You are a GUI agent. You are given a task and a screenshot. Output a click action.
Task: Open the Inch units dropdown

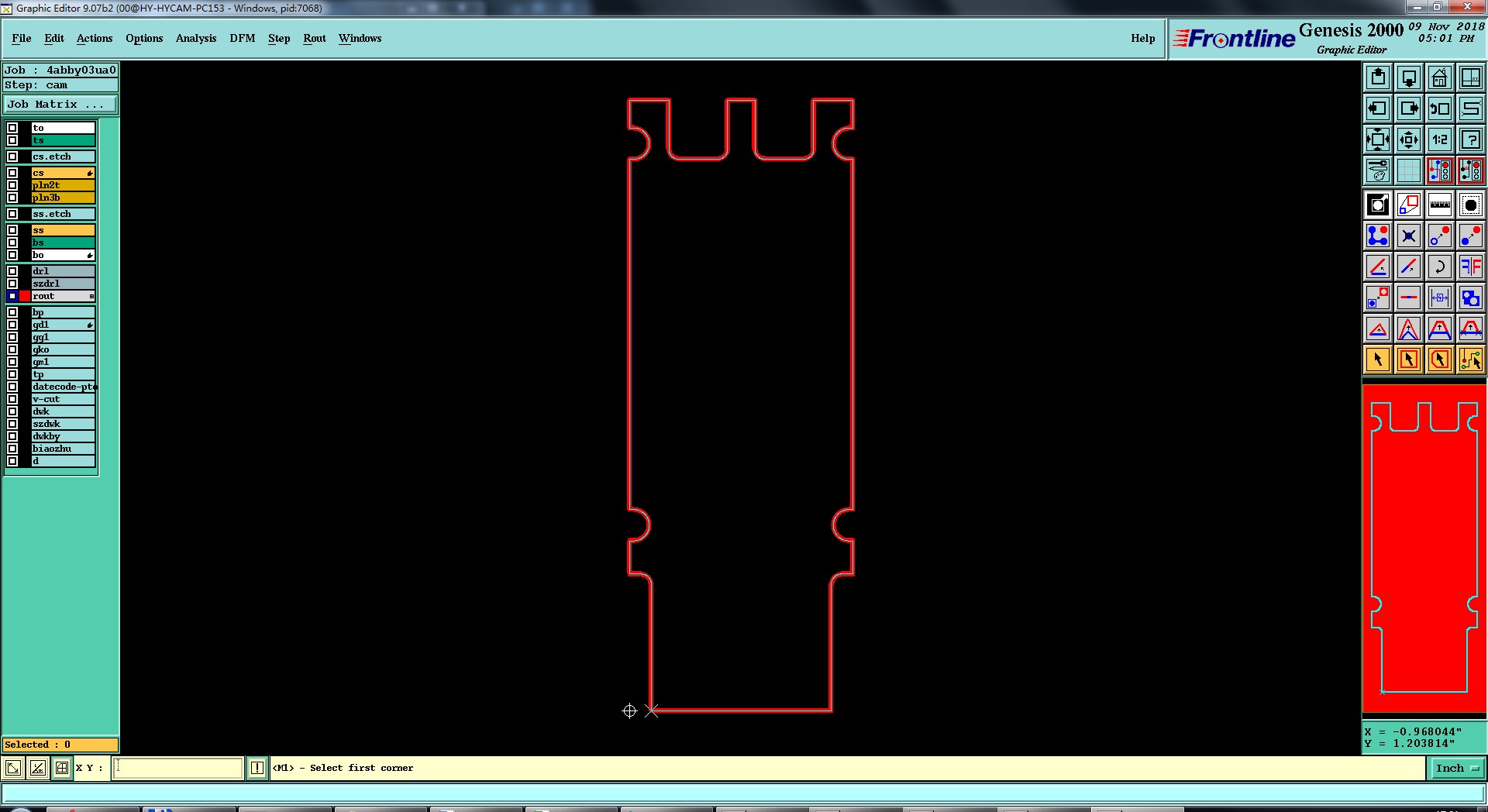tap(1457, 769)
